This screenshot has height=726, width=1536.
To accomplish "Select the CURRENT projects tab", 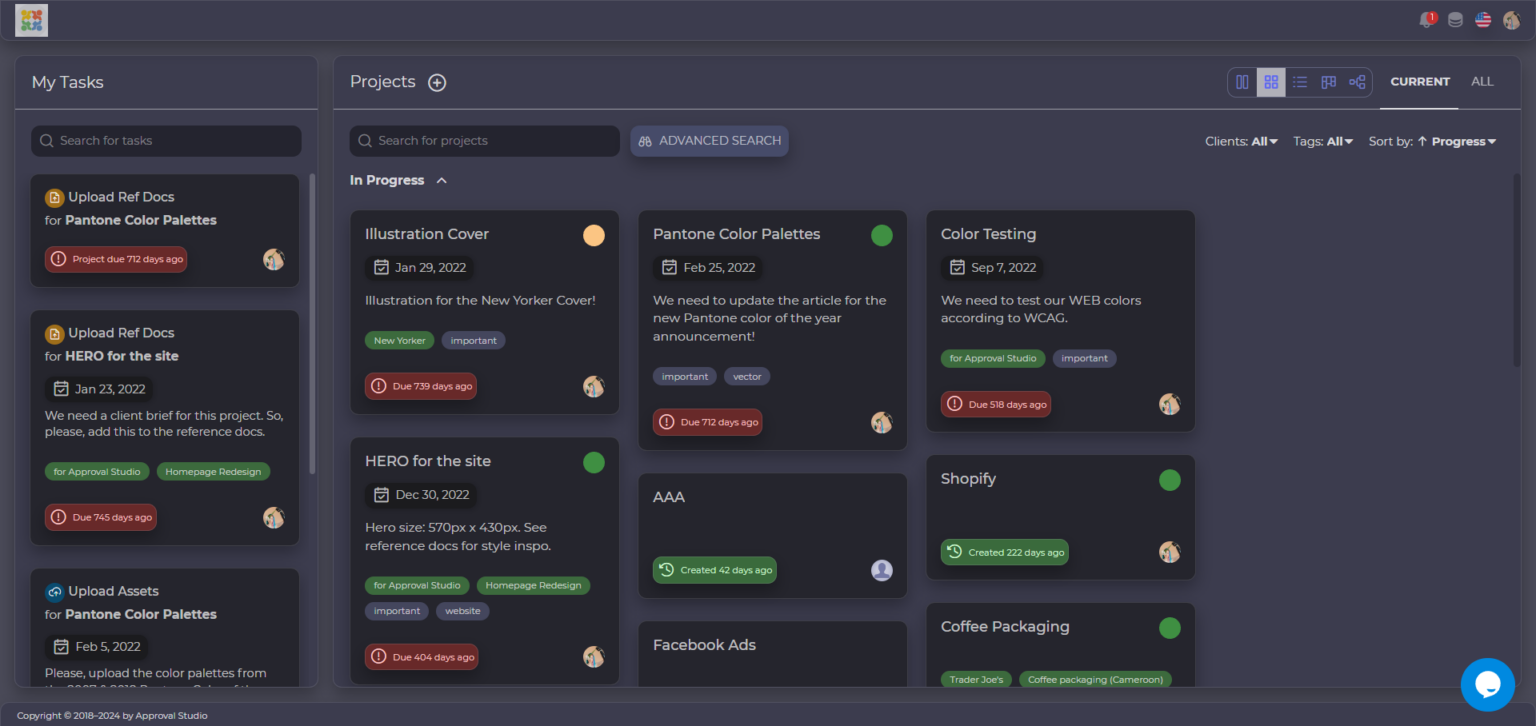I will click(x=1419, y=82).
